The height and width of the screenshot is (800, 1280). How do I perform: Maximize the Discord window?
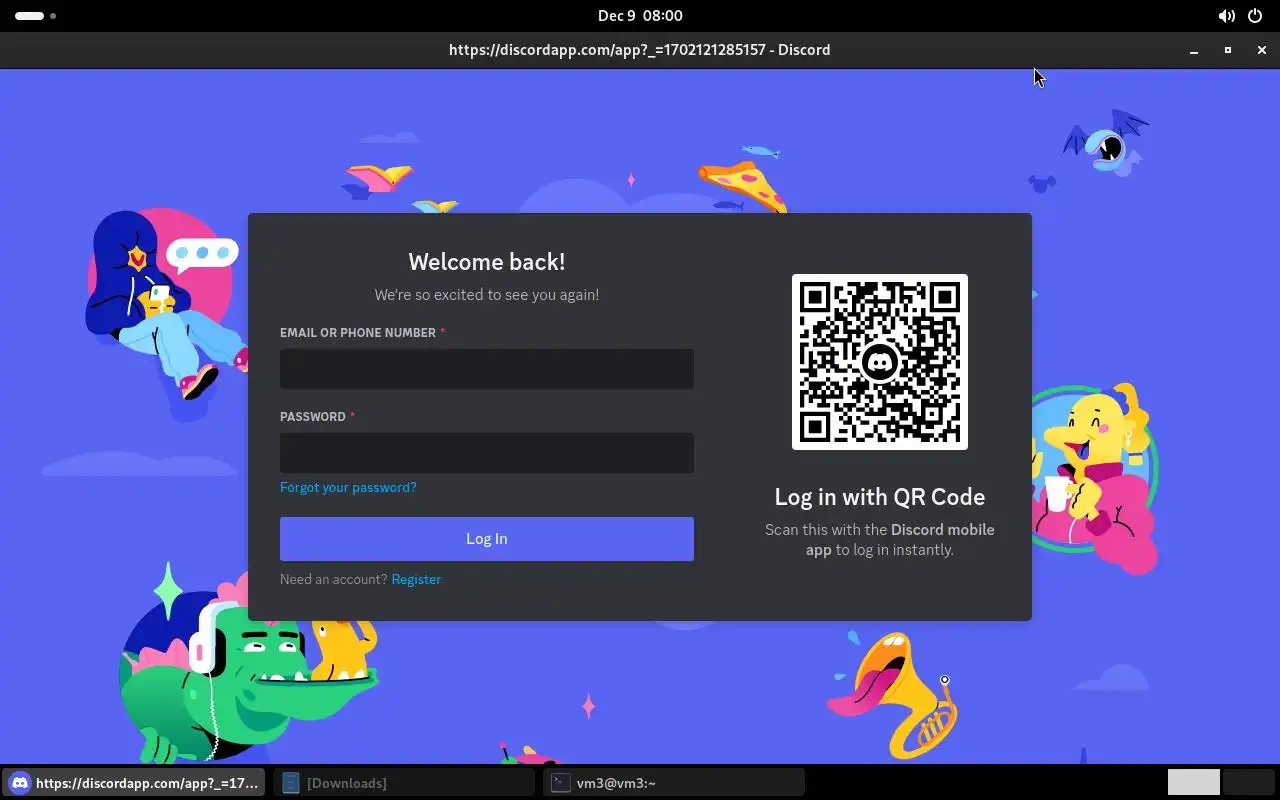tap(1228, 50)
